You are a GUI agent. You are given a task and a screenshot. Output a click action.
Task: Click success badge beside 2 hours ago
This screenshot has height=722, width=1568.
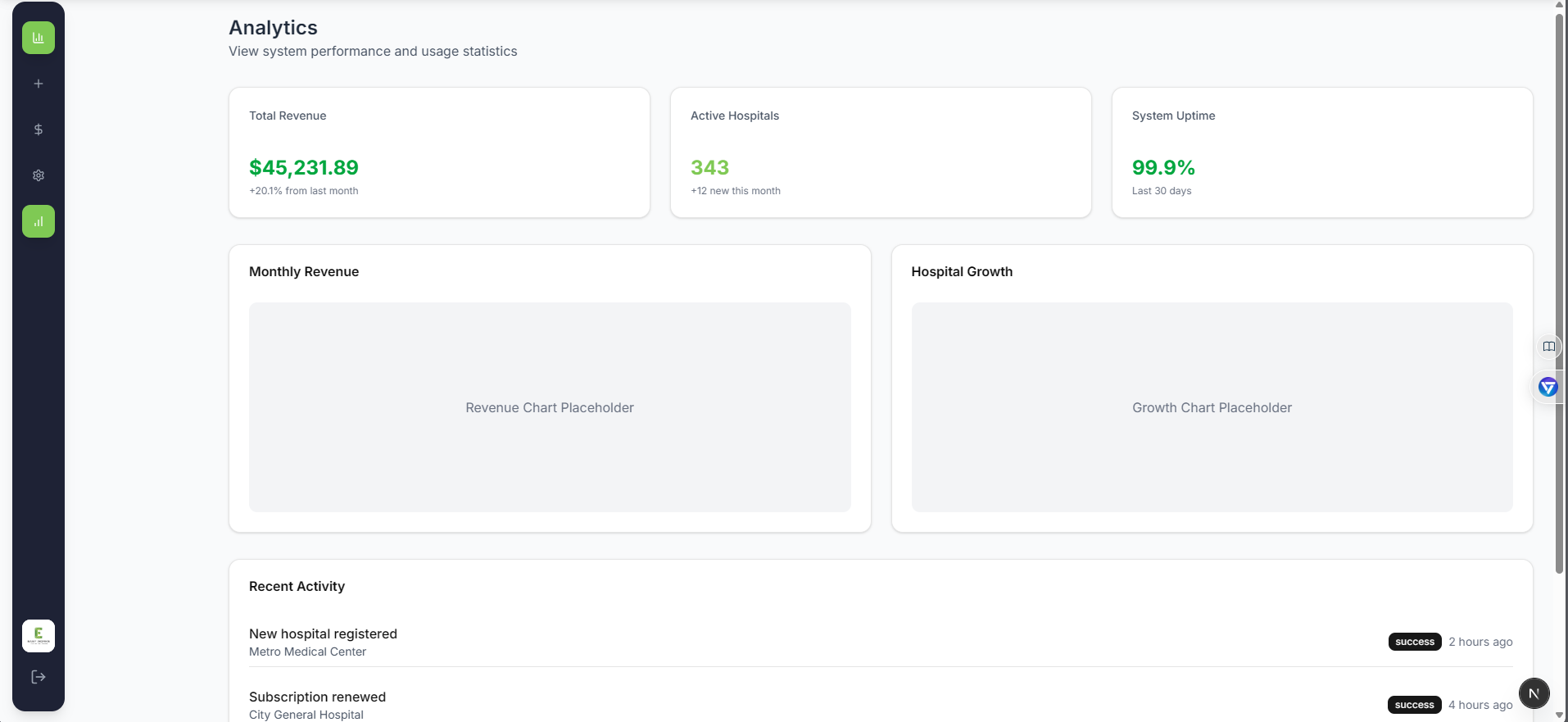(x=1415, y=642)
